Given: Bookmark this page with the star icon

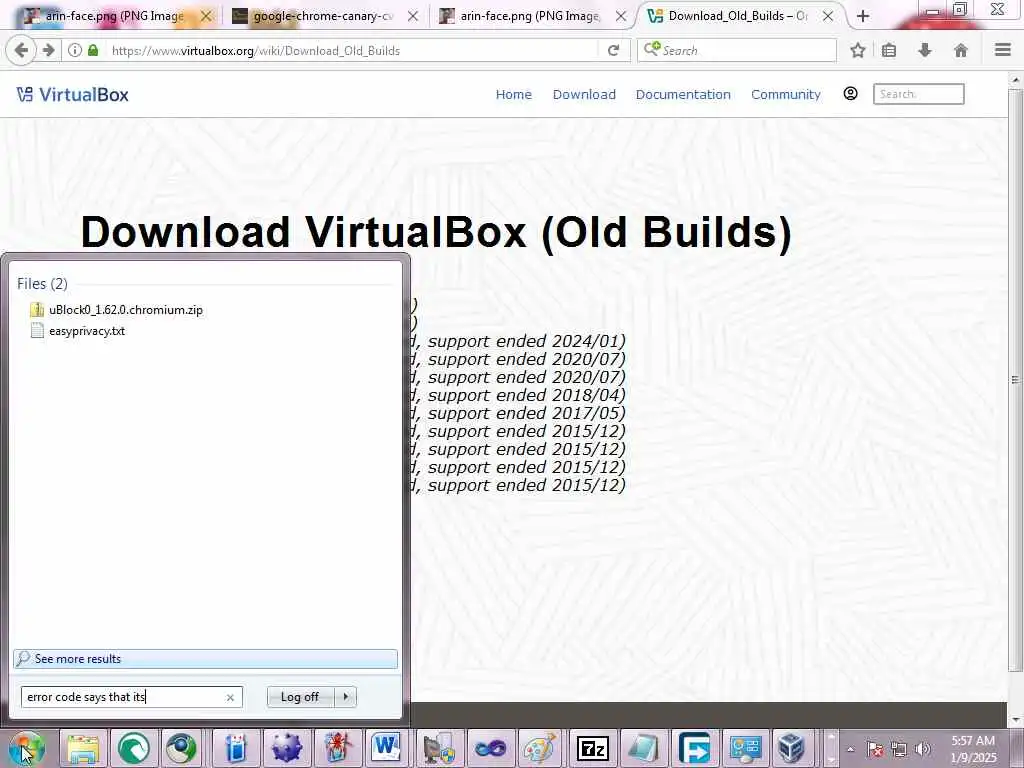Looking at the screenshot, I should 857,50.
